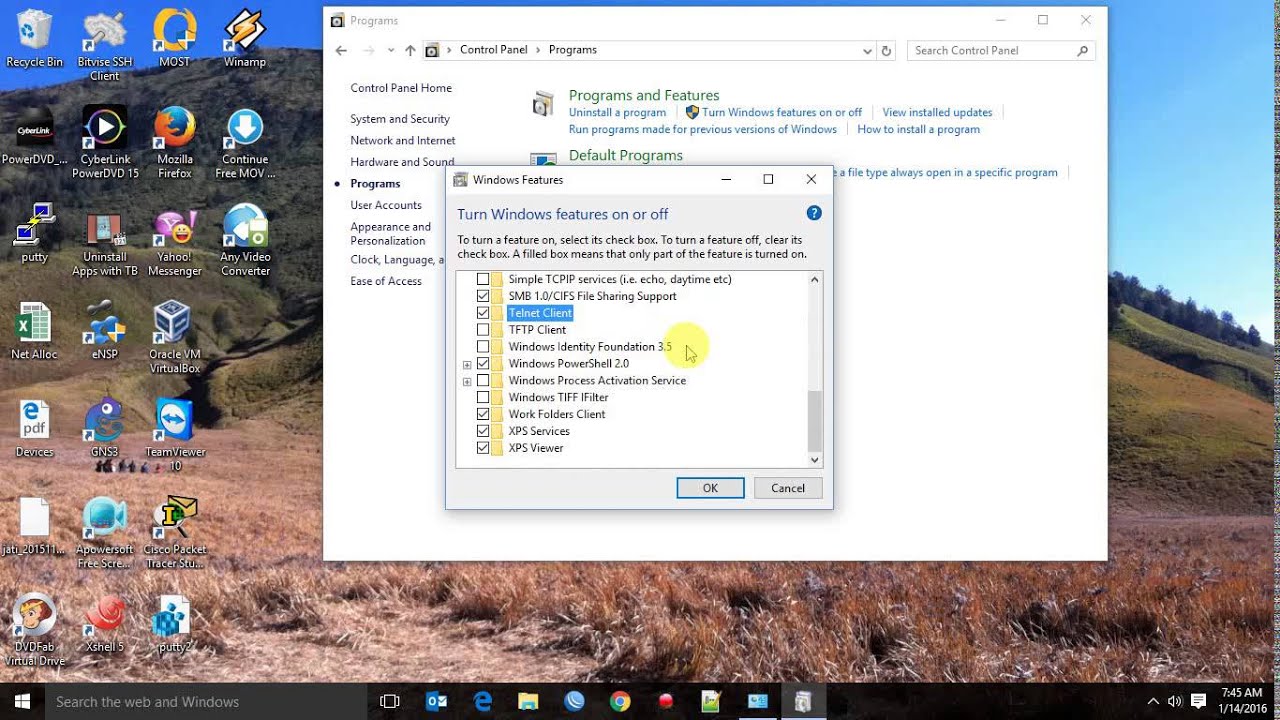The width and height of the screenshot is (1280, 720).
Task: Open Cisco Packet Tracer desktop icon
Action: (174, 533)
